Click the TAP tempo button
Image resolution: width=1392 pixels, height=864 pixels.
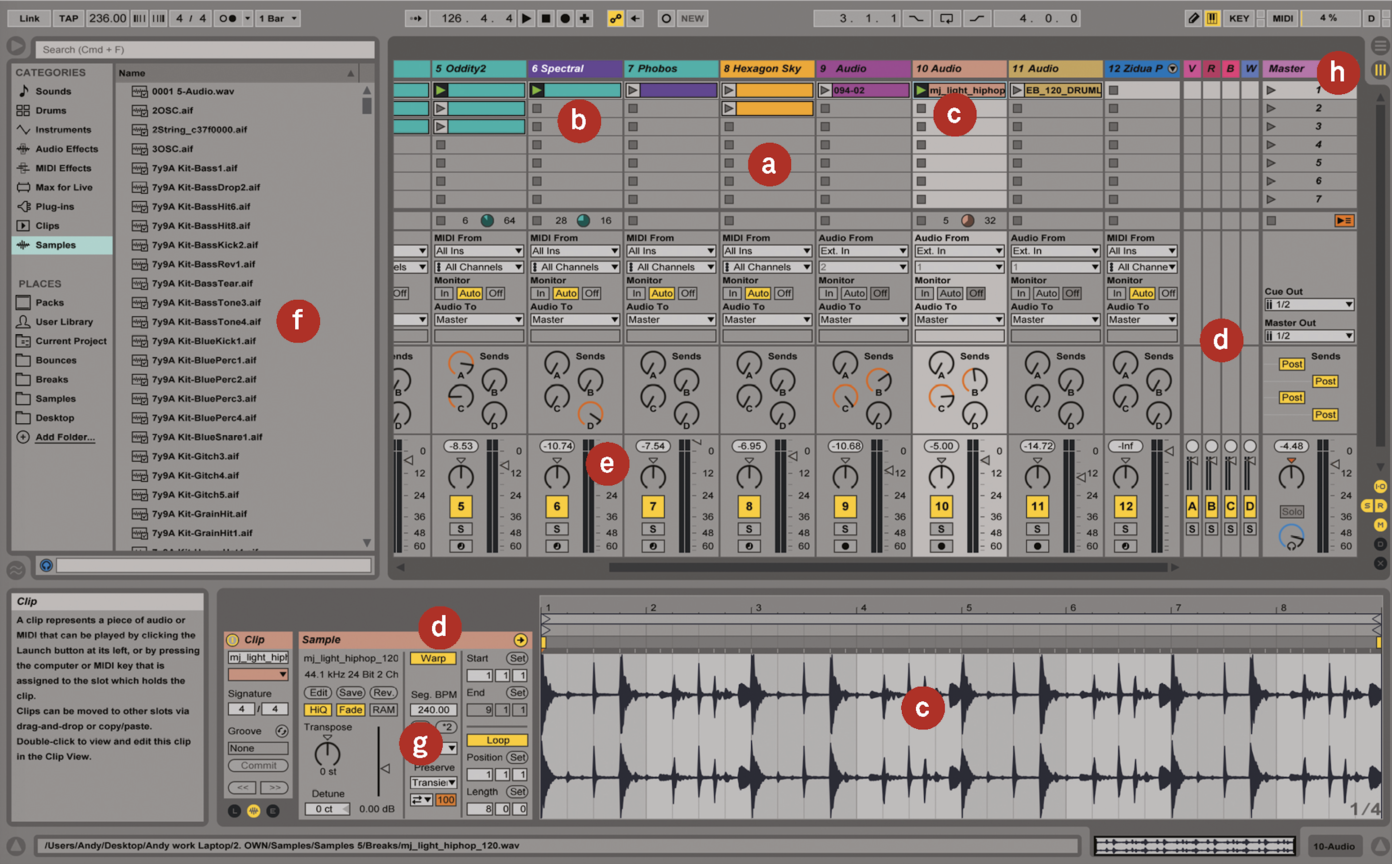point(68,18)
